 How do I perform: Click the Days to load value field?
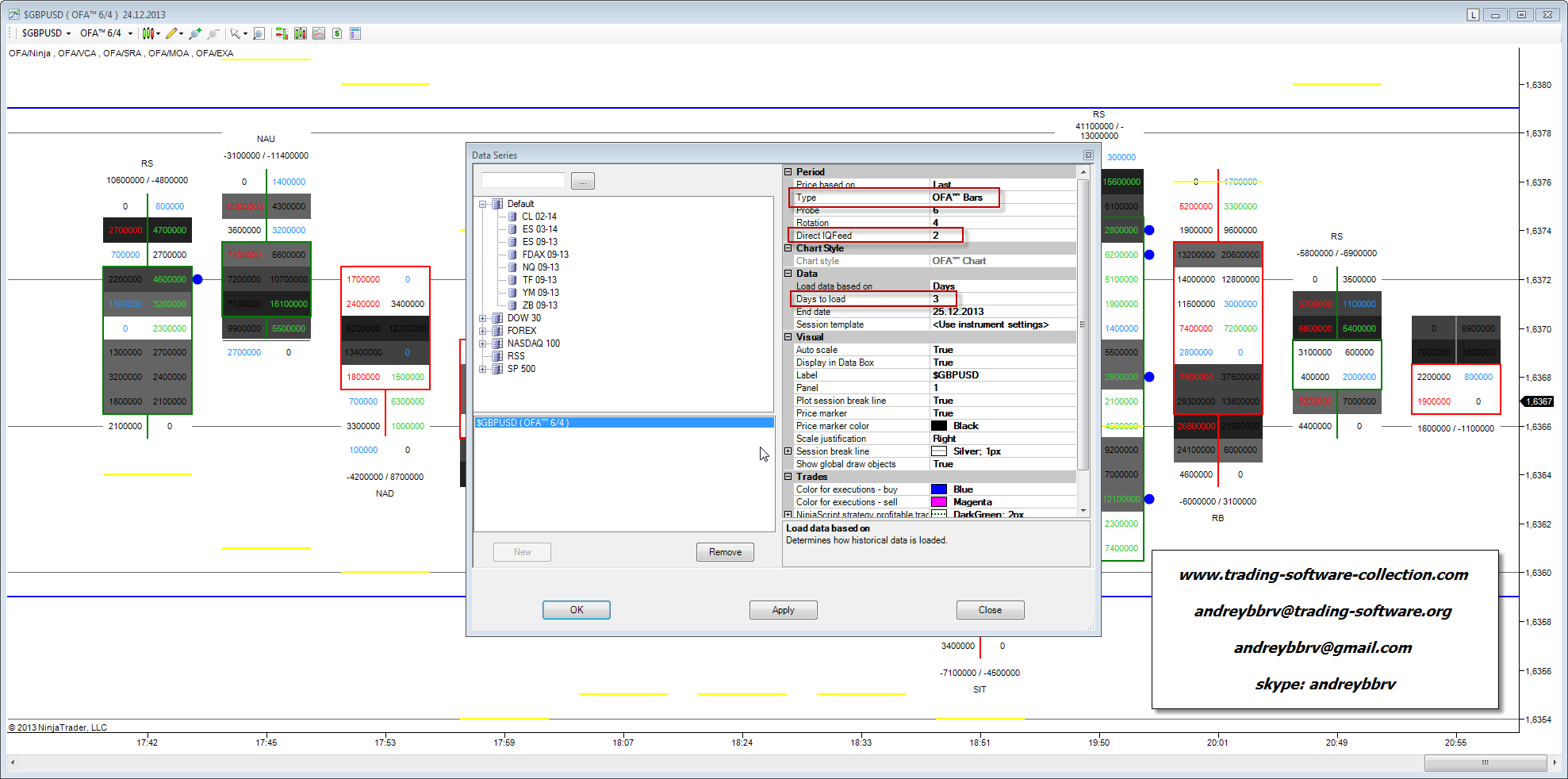1003,299
